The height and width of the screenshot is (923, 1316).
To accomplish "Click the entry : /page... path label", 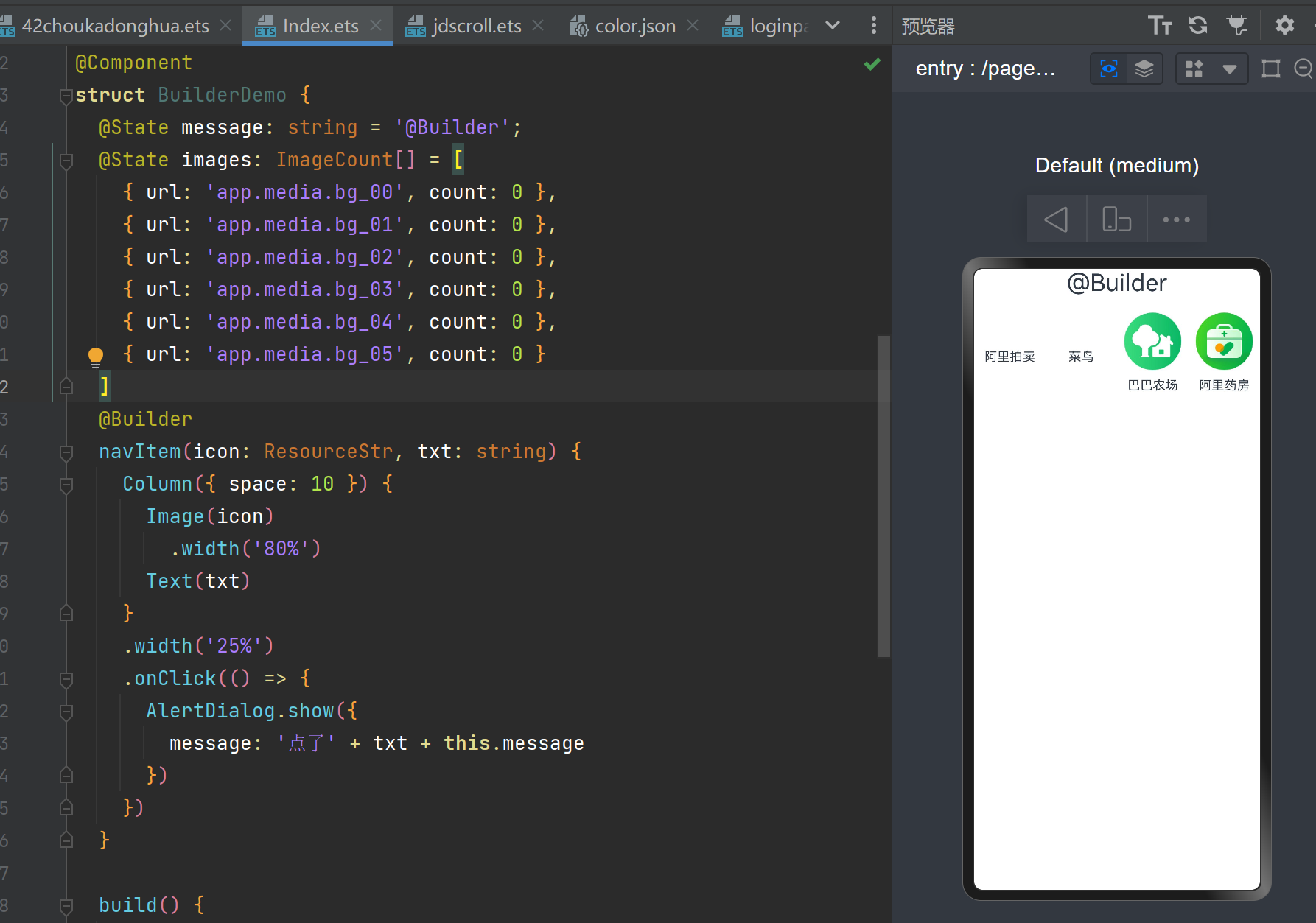I will pos(986,69).
